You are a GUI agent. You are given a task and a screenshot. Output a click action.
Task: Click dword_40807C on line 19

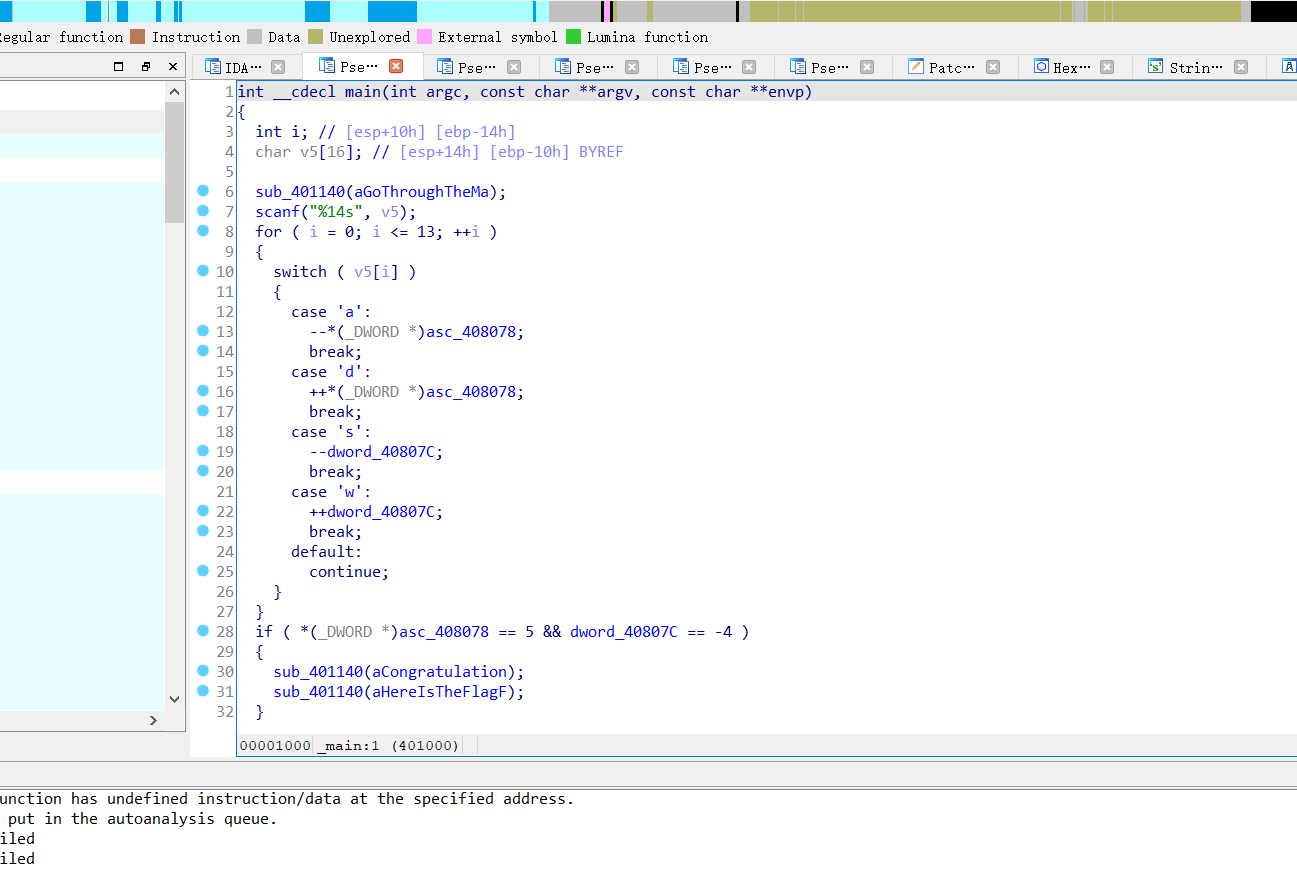[381, 451]
